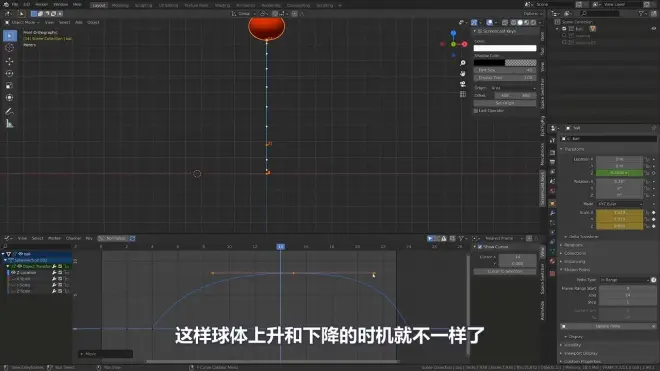Select the Measure tool
660x371 pixels.
coord(9,124)
